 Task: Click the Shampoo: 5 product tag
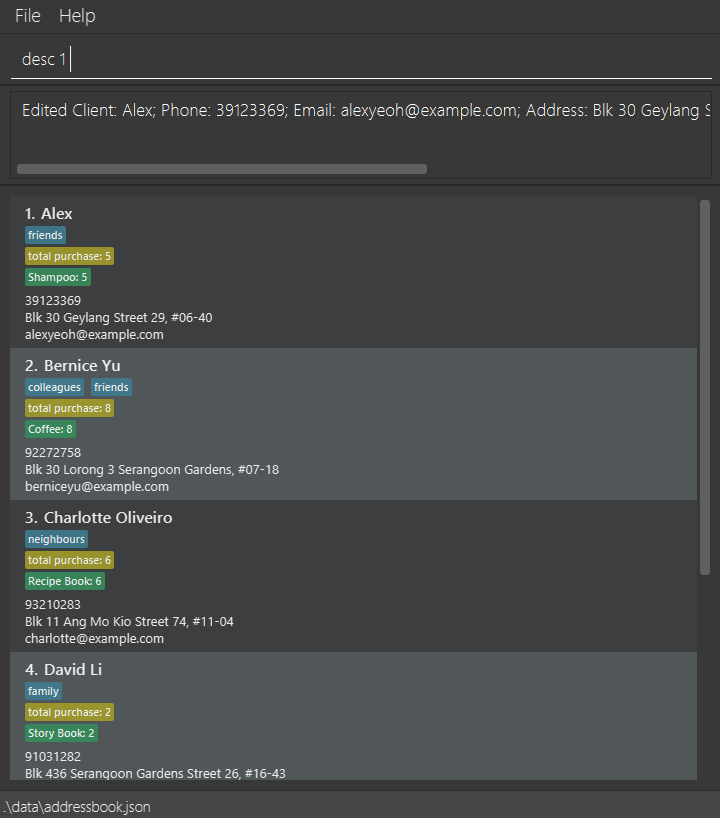(58, 277)
